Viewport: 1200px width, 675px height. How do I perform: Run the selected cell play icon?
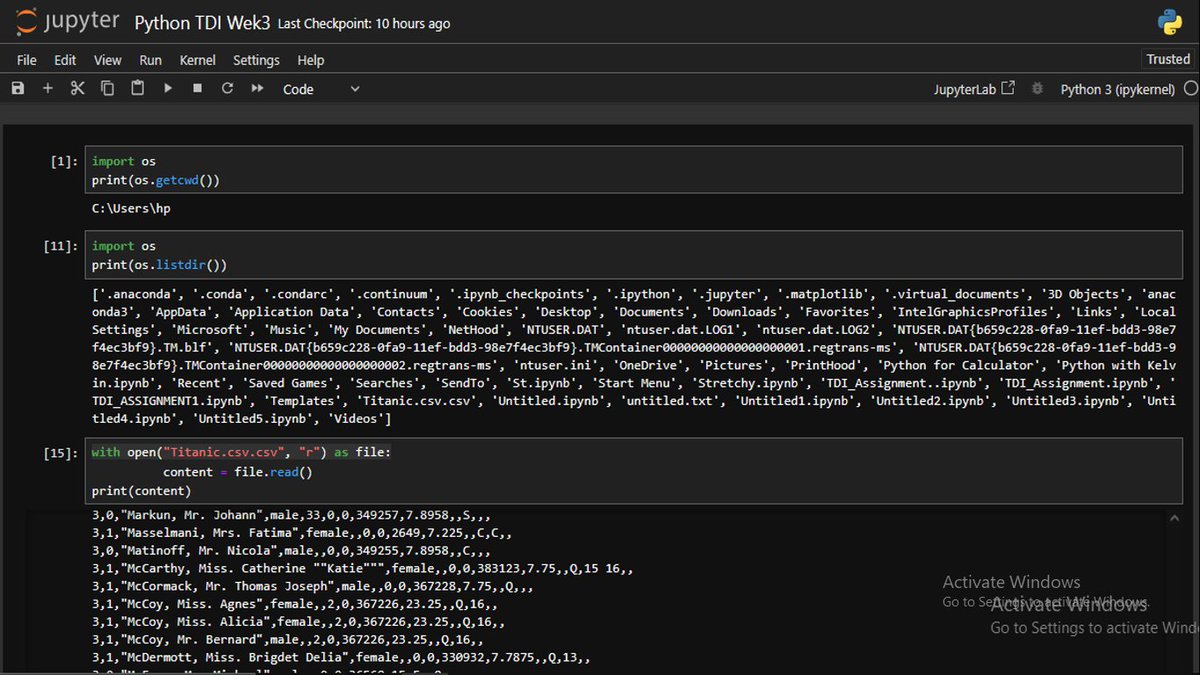pyautogui.click(x=167, y=89)
